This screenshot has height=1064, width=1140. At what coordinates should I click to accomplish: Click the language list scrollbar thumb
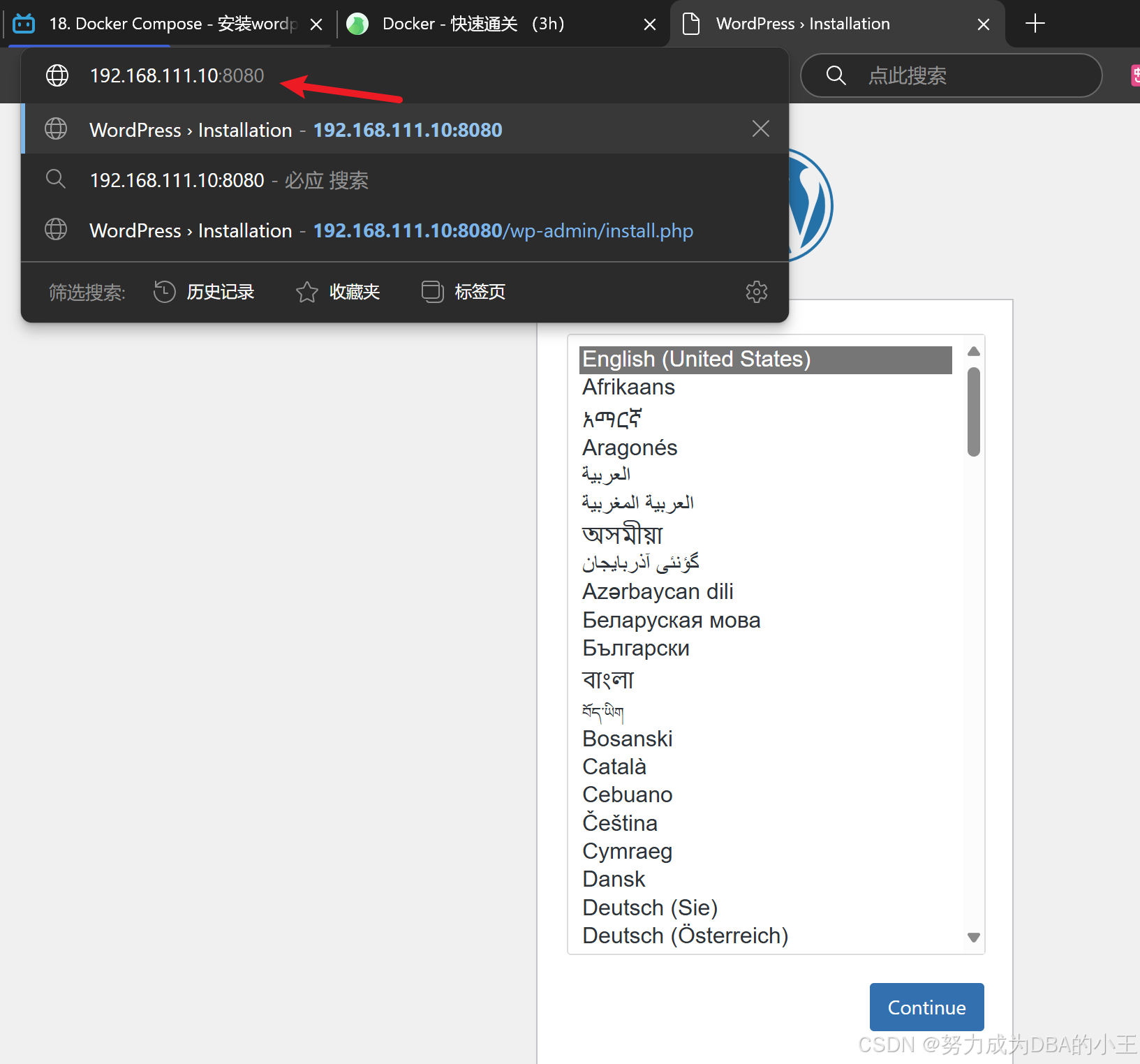(x=974, y=412)
